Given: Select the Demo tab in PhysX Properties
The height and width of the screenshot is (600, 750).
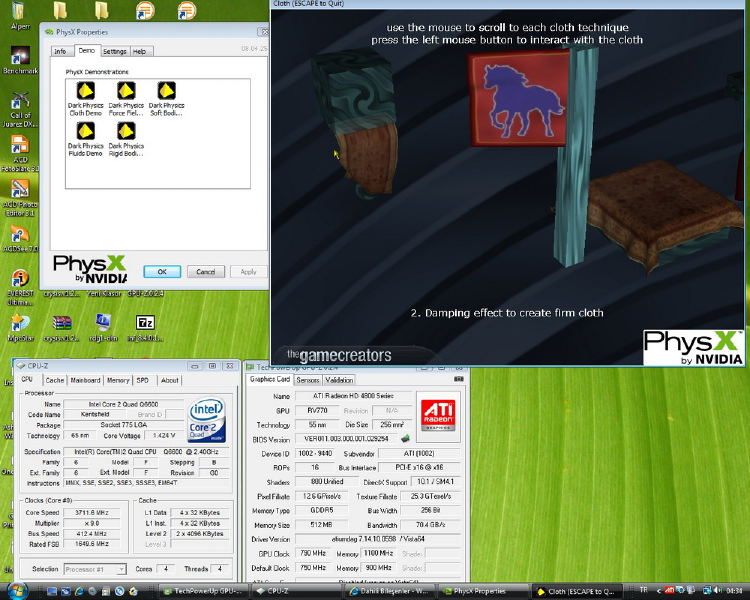Looking at the screenshot, I should pyautogui.click(x=87, y=50).
